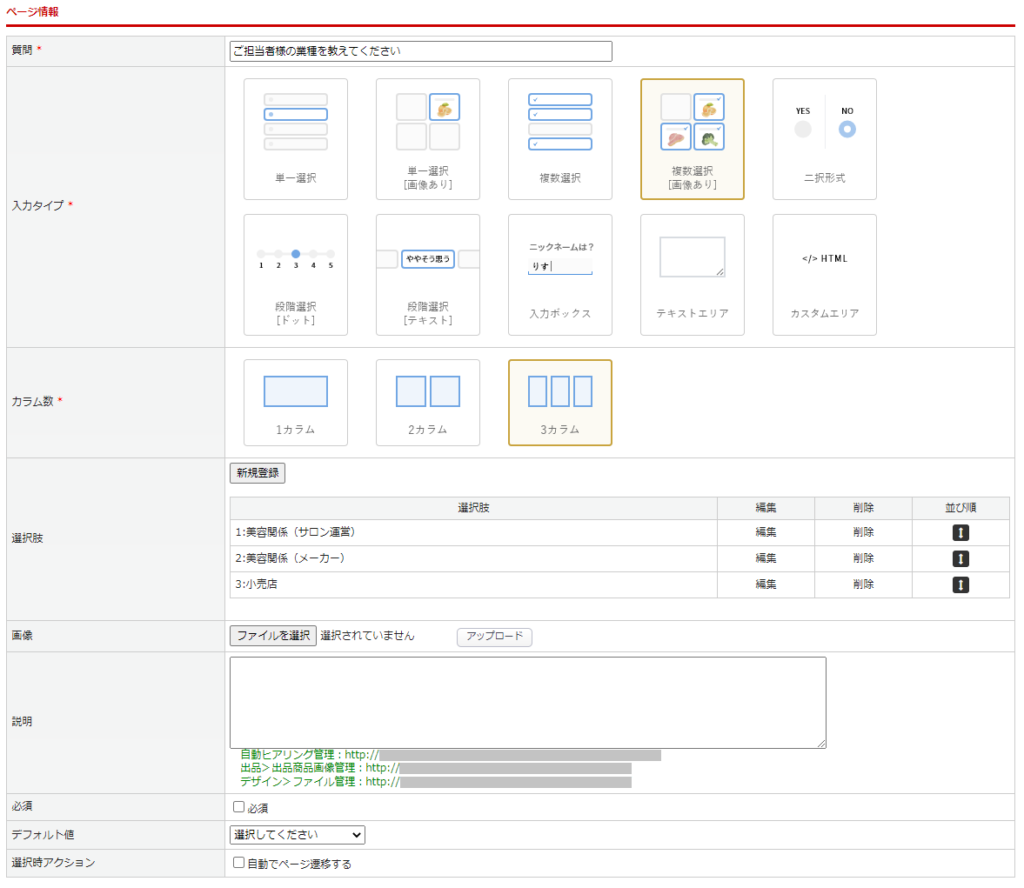The height and width of the screenshot is (888, 1024).
Task: Click into the 質問 text field
Action: click(420, 51)
